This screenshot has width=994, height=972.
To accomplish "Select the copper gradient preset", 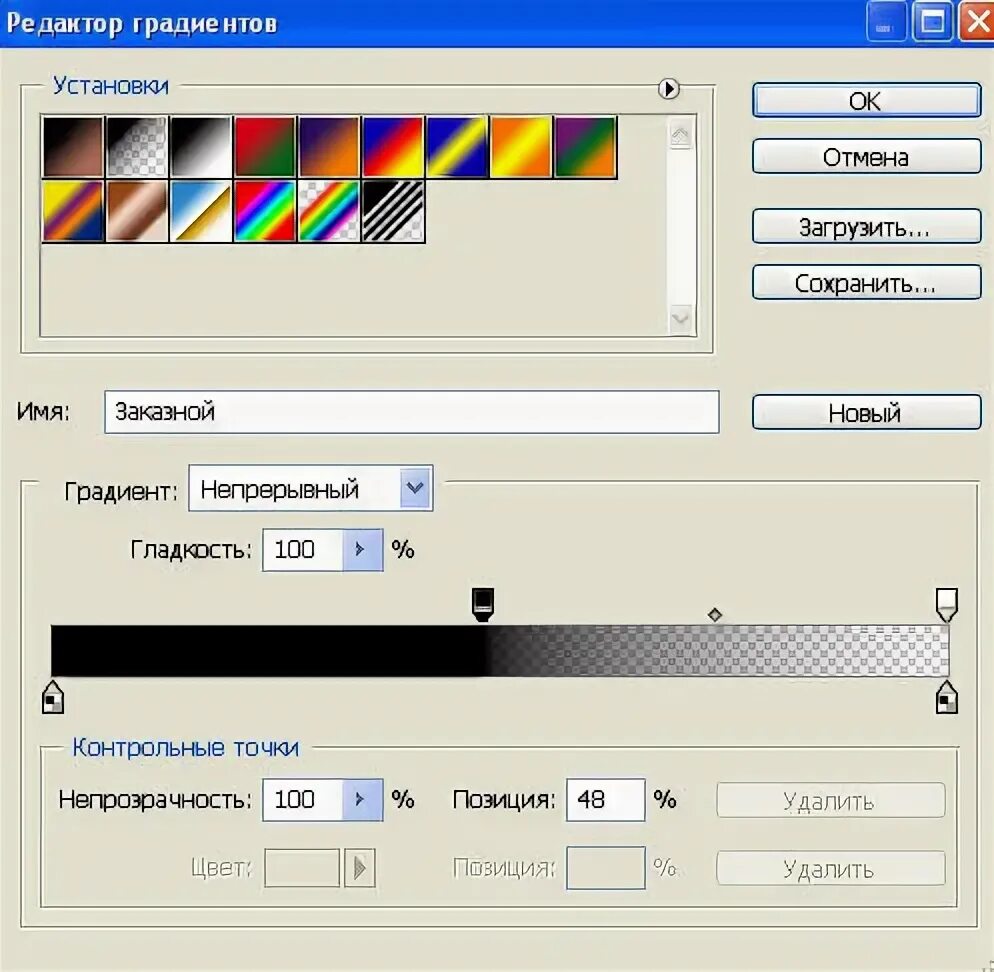I will pos(137,211).
